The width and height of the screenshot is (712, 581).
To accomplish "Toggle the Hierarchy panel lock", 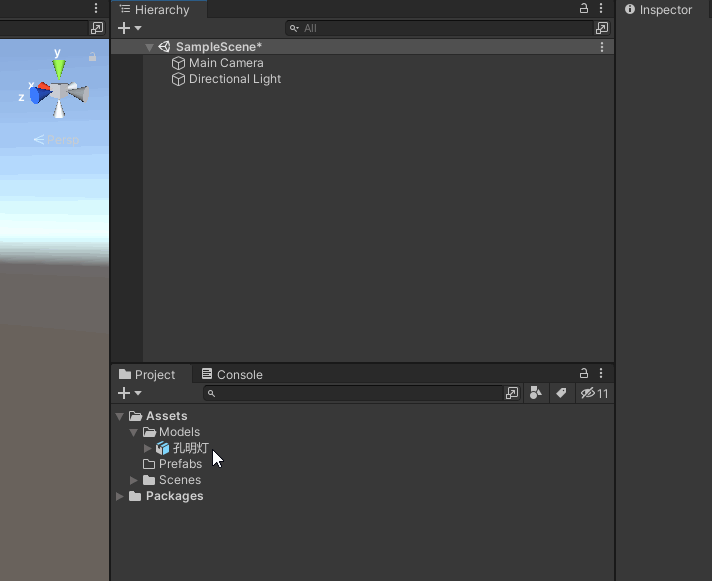I will click(584, 8).
